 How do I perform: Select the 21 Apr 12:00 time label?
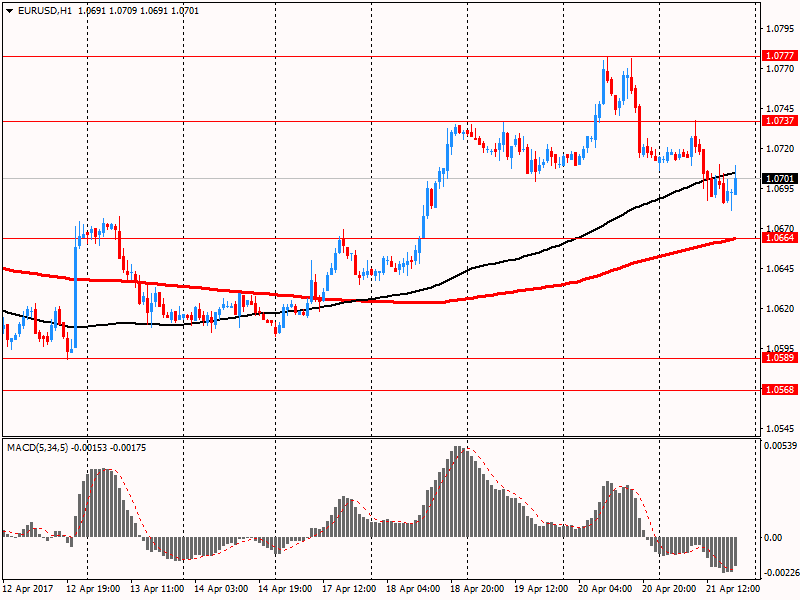(x=733, y=588)
